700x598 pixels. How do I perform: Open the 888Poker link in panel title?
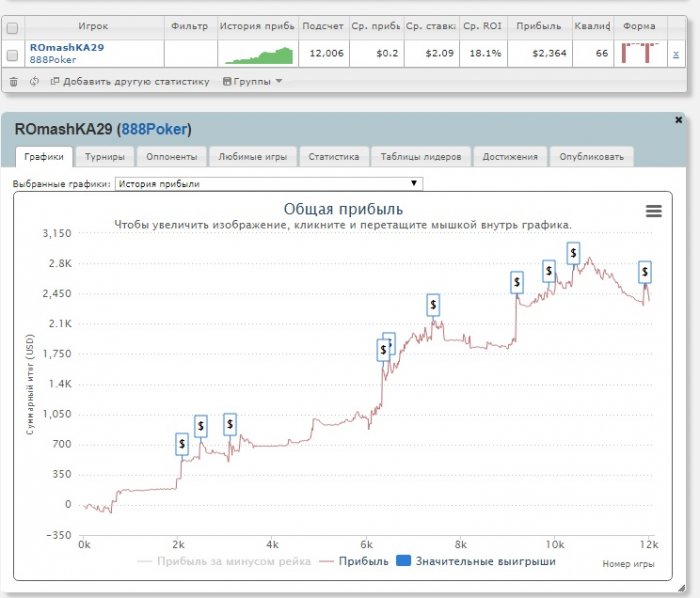click(155, 129)
